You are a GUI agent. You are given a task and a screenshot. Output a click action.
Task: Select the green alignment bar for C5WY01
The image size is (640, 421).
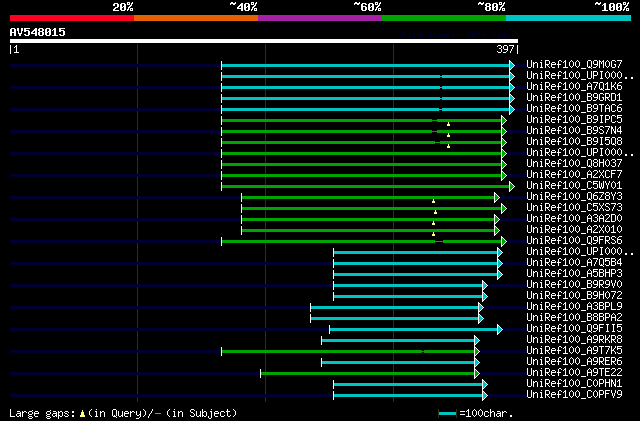coord(368,187)
